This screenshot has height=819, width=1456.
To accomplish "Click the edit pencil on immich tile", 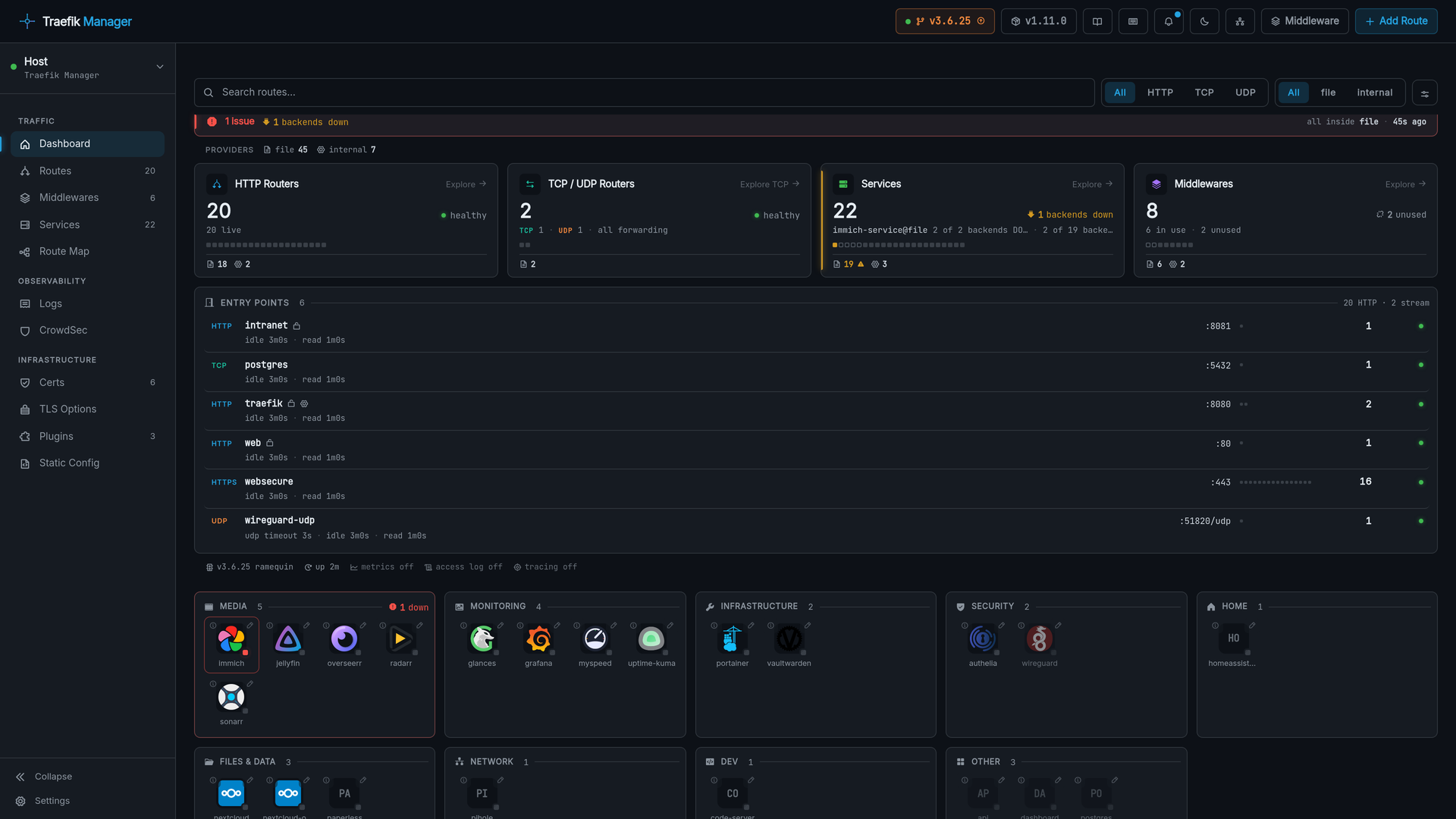I will tap(250, 626).
